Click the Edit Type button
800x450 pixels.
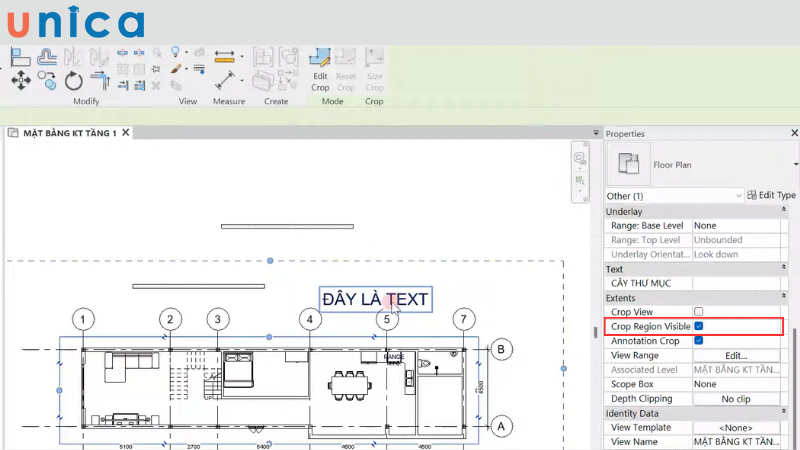coord(772,195)
